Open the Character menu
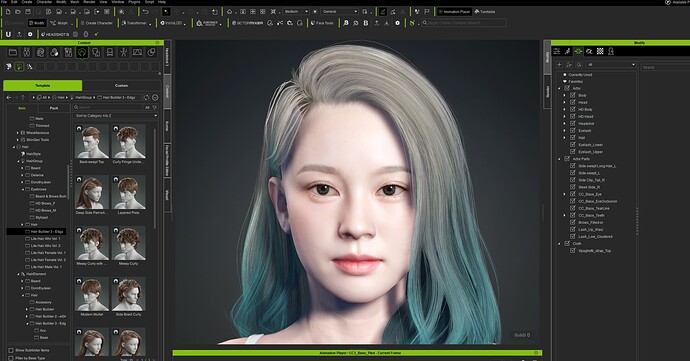Screen dimensions: 690x361 tap(44, 2)
